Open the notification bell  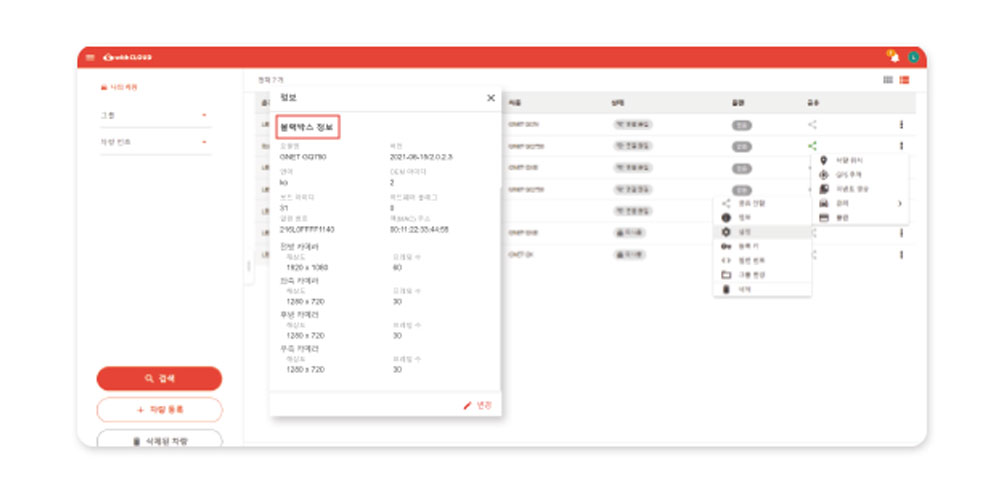point(894,57)
